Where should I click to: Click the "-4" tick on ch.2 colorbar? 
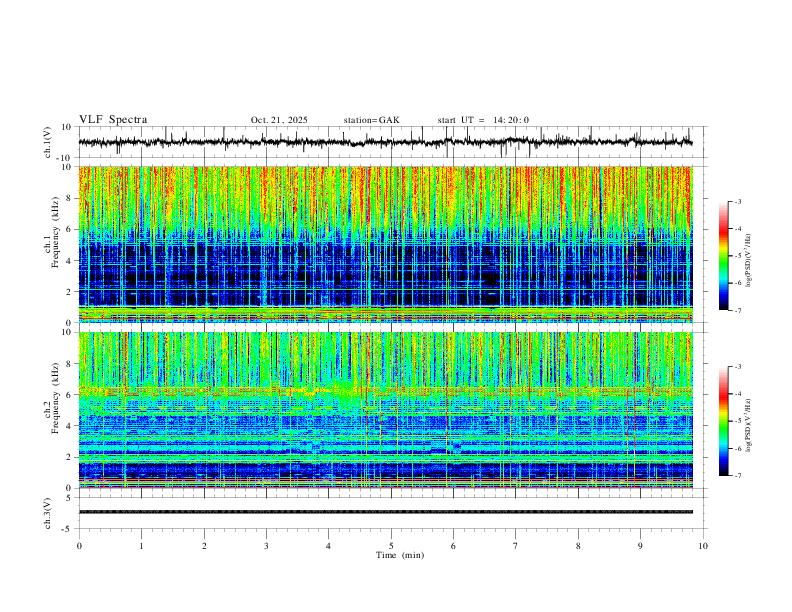pyautogui.click(x=738, y=394)
